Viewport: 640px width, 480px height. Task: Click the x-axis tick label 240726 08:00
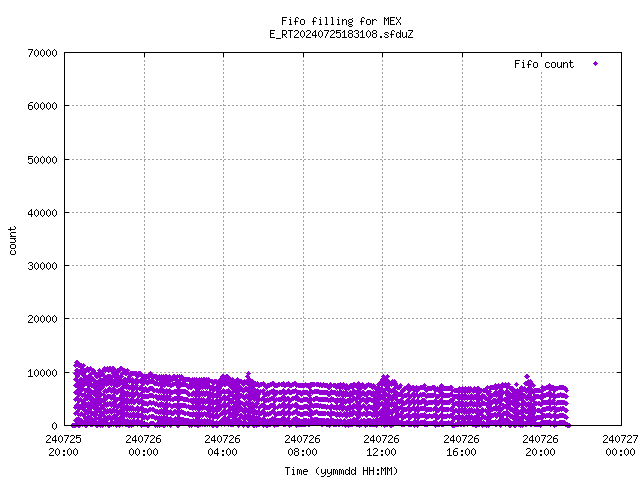point(302,446)
